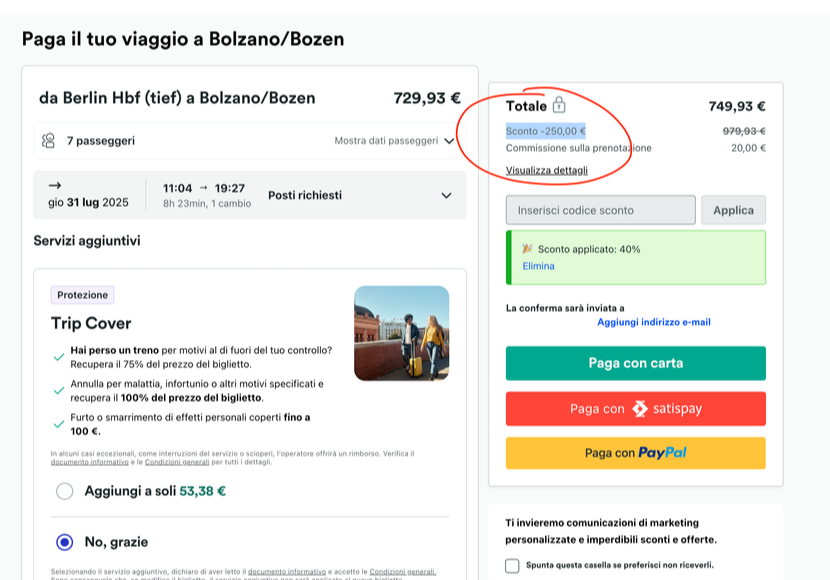
Task: Select 'Aggiungi a soli 53,38 €' radio option
Action: point(65,491)
